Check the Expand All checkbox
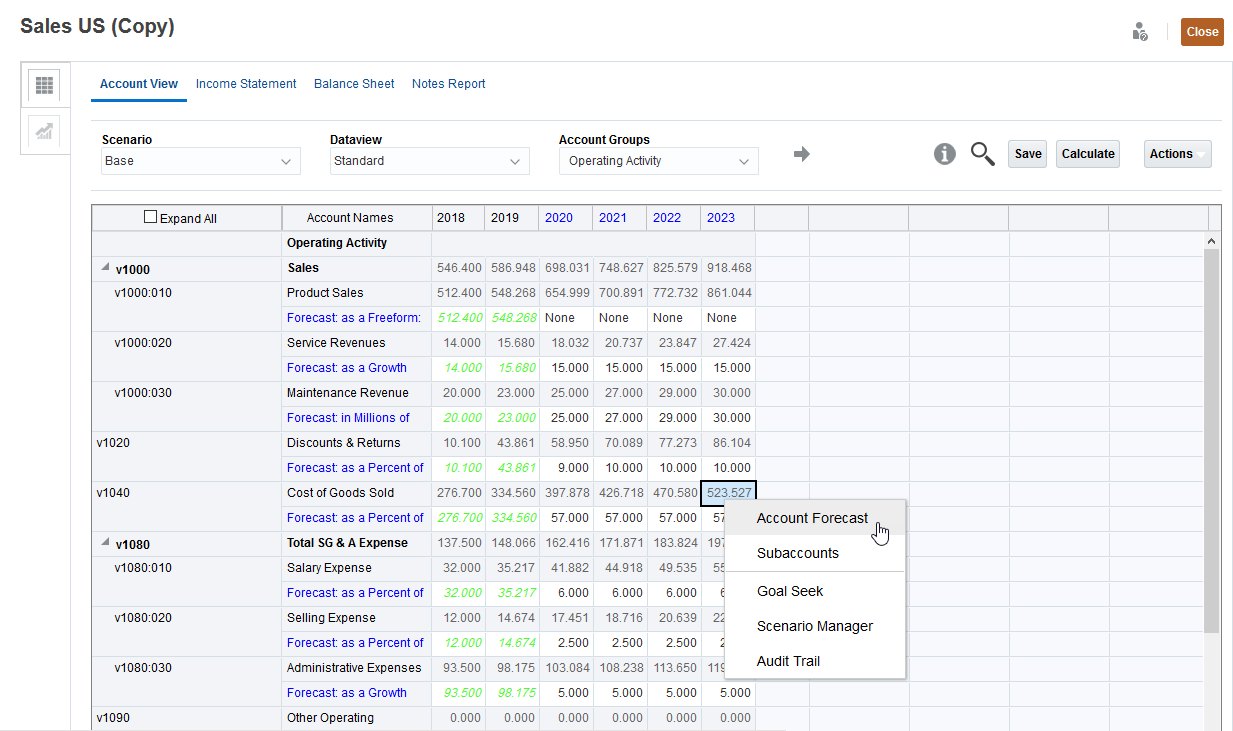1233x731 pixels. pos(150,215)
